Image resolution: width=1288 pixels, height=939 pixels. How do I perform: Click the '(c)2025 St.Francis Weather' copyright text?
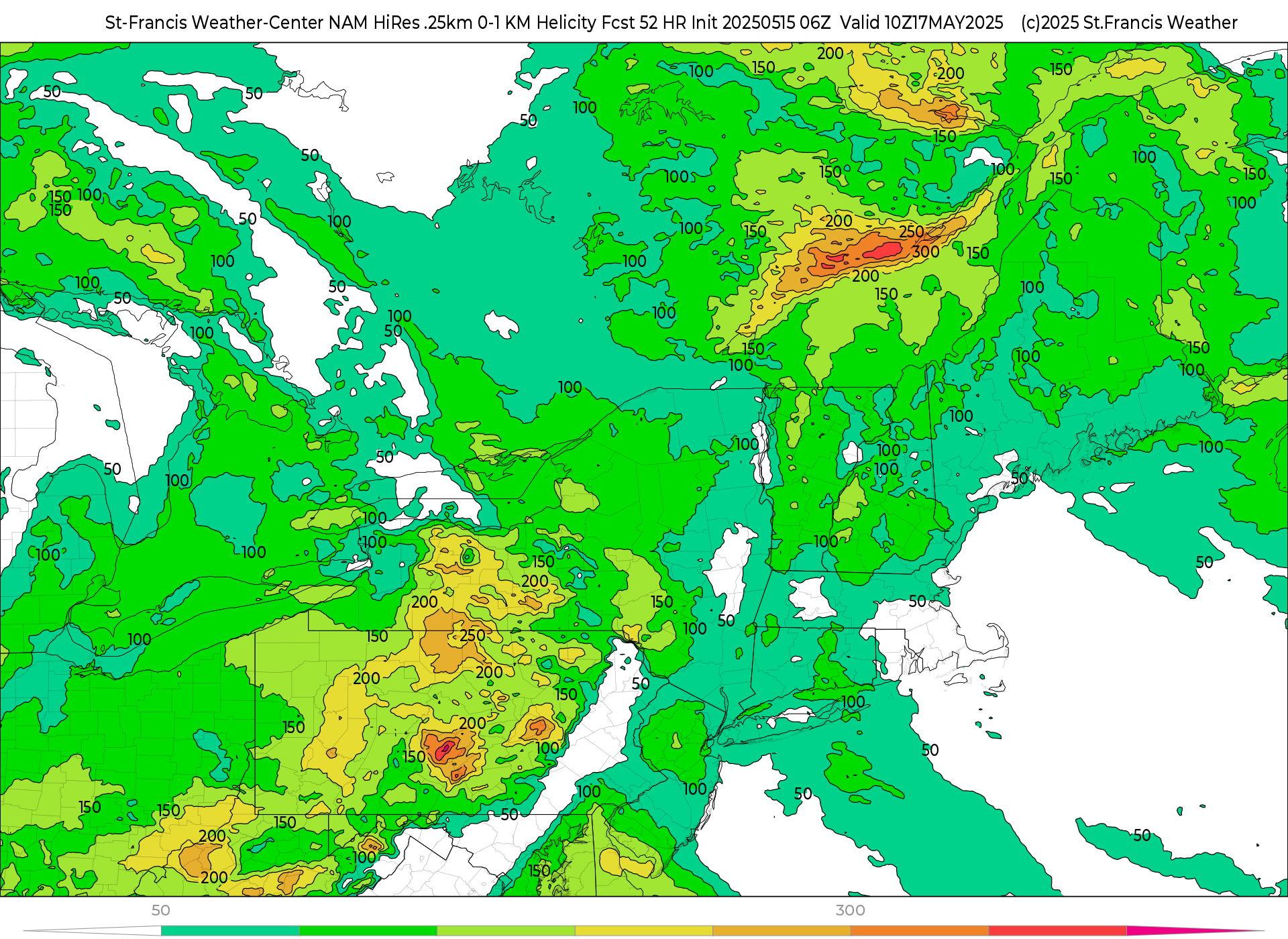pyautogui.click(x=1129, y=22)
